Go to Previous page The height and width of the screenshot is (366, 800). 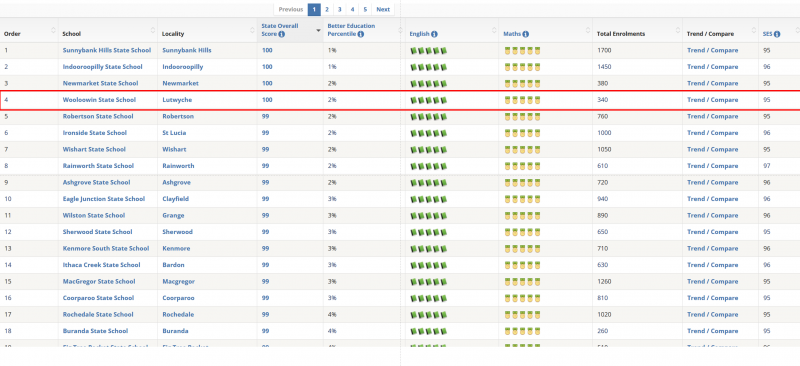[291, 9]
